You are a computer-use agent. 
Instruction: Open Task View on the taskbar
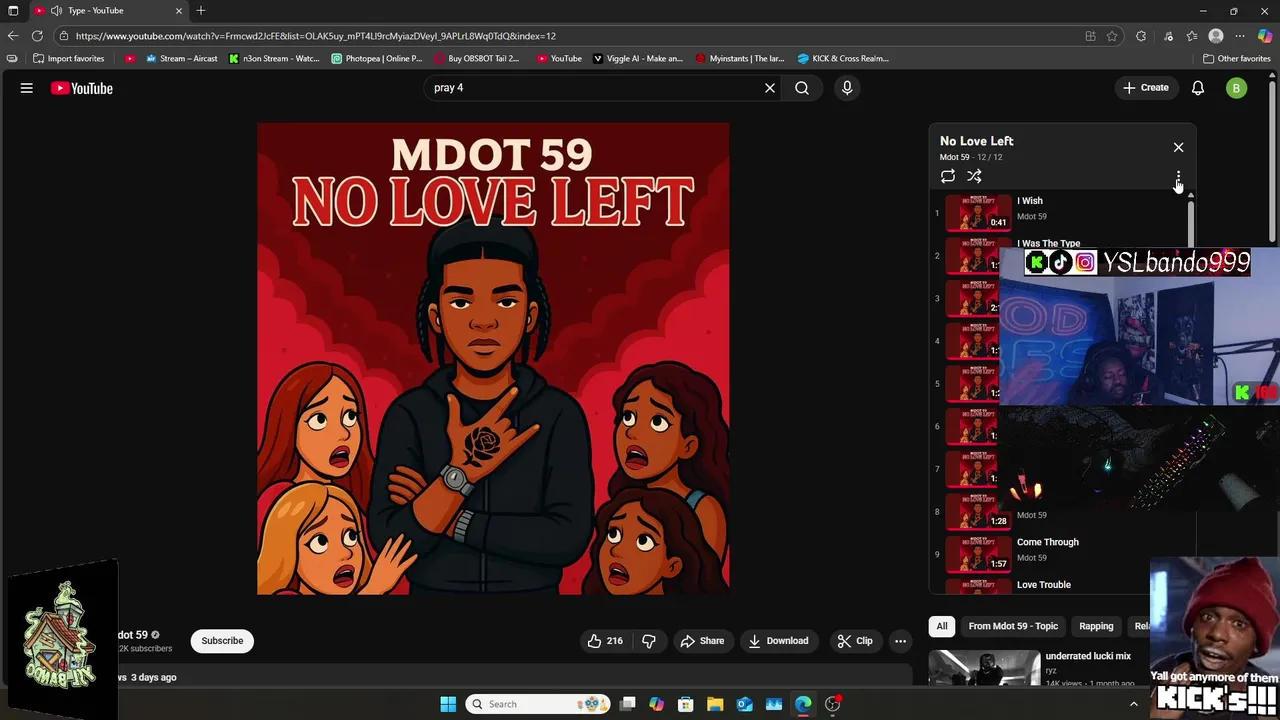point(627,704)
